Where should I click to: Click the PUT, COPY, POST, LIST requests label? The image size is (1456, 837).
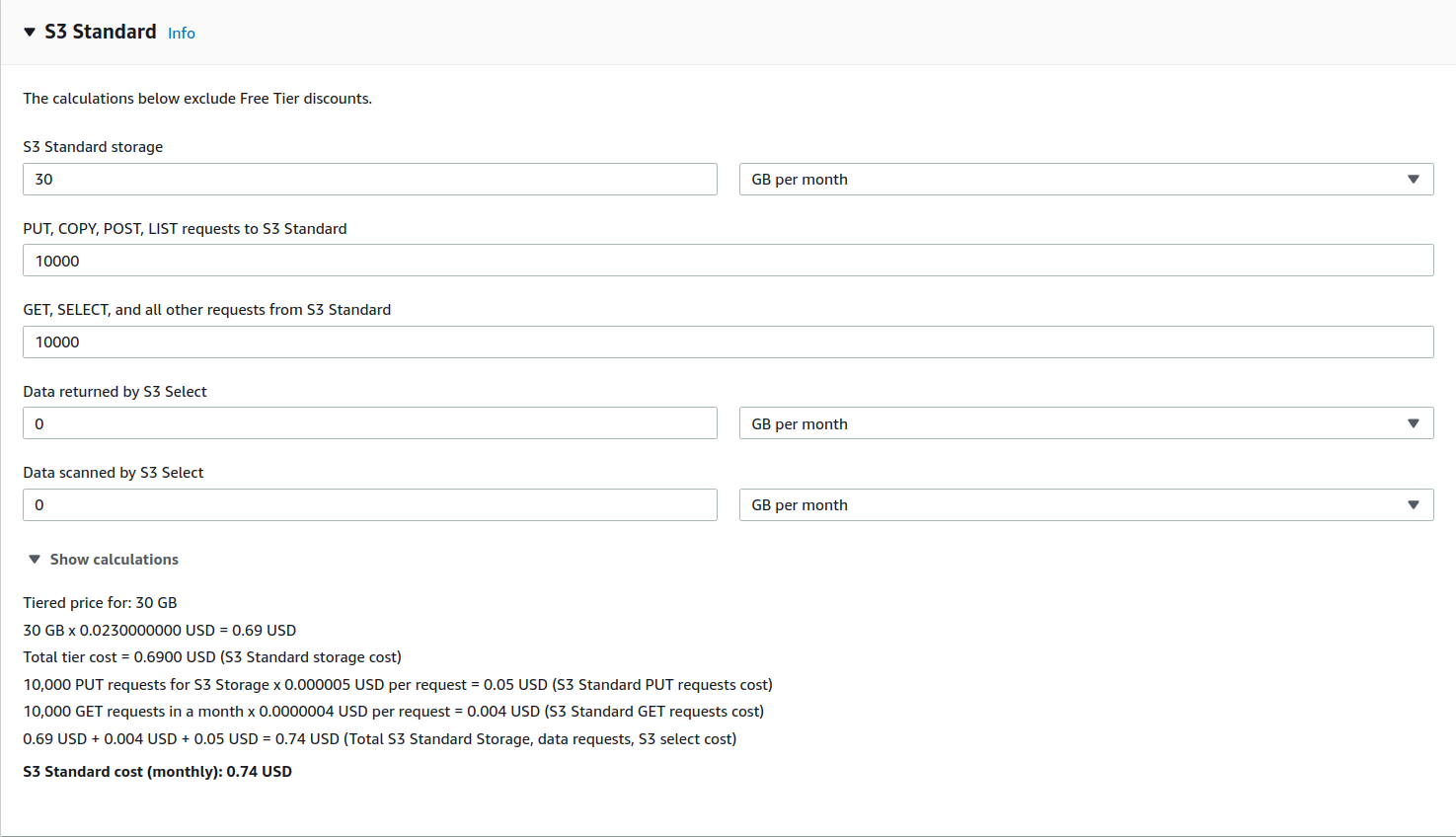click(185, 229)
